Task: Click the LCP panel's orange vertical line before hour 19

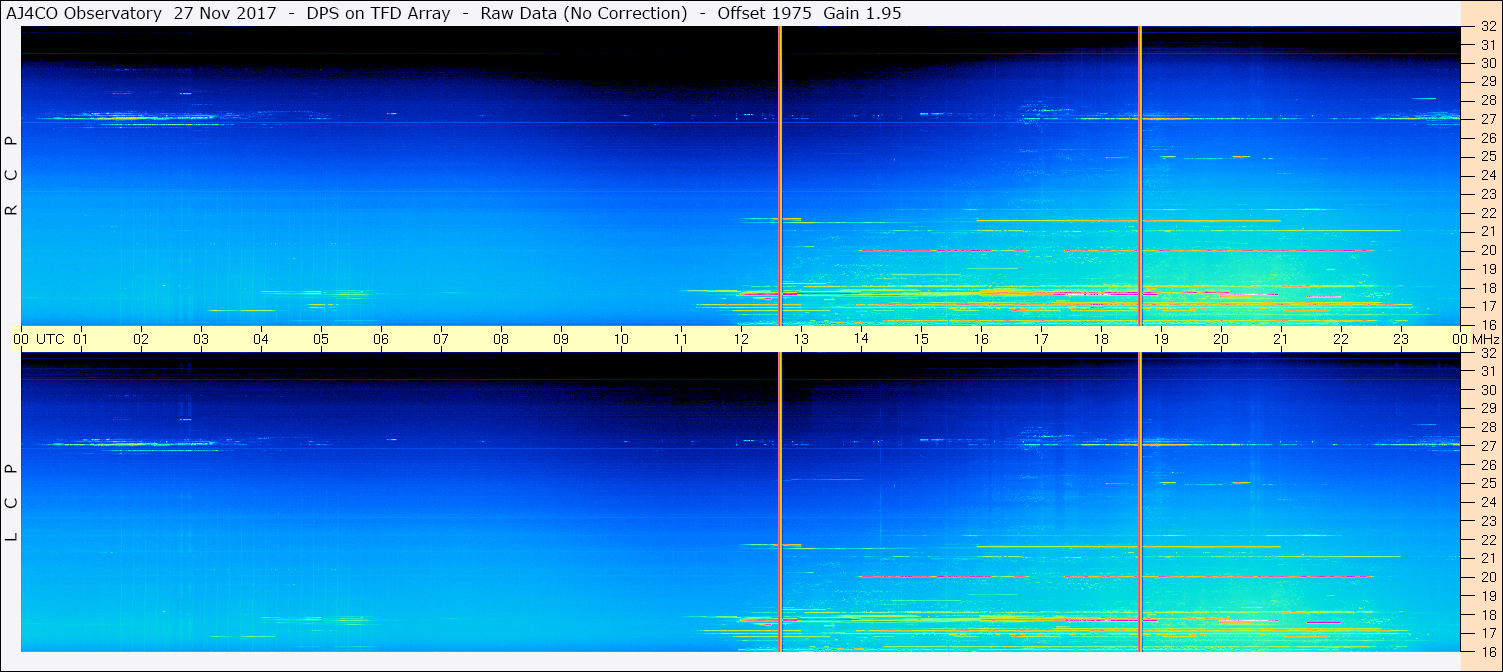Action: [1139, 502]
